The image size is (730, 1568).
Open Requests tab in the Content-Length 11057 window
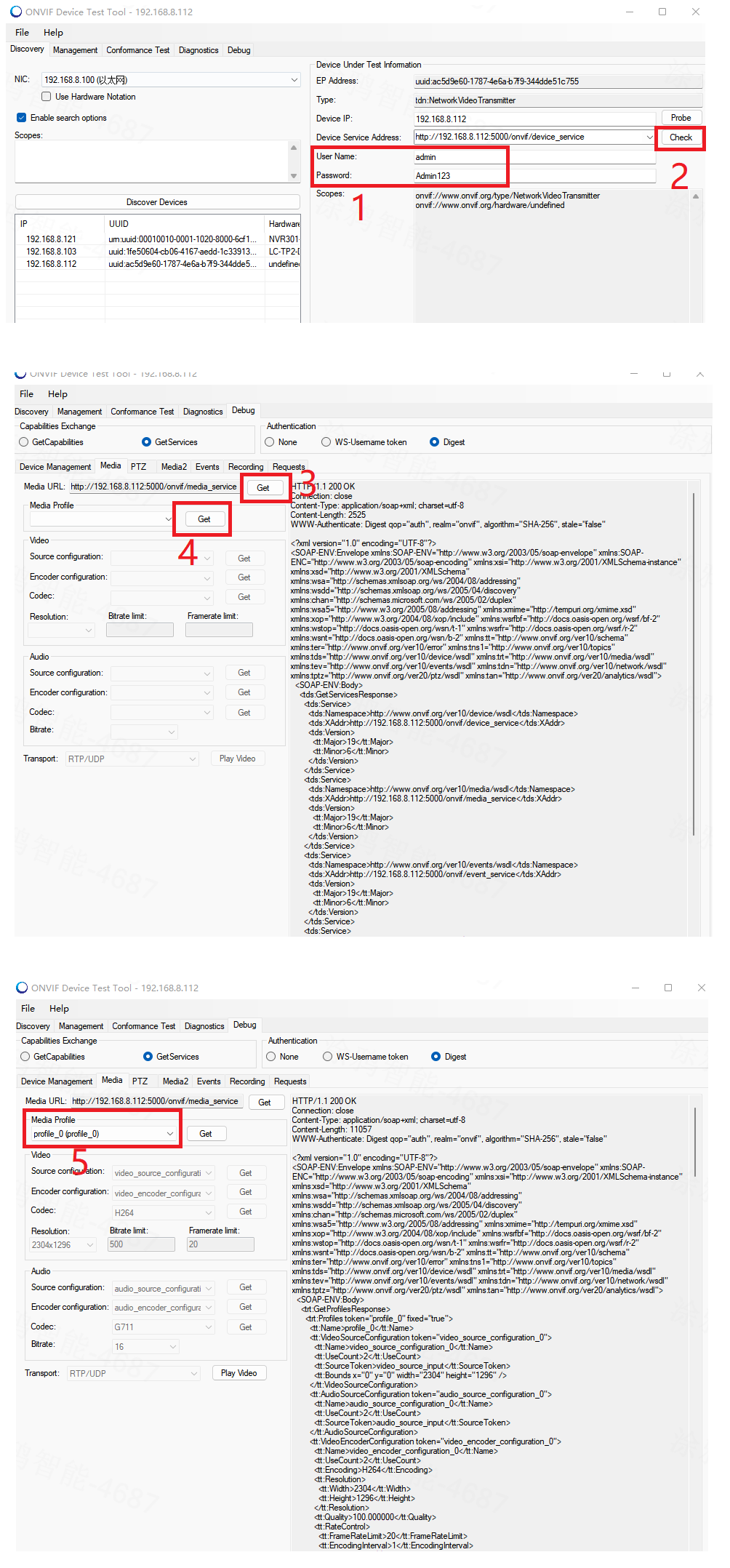tap(290, 1081)
